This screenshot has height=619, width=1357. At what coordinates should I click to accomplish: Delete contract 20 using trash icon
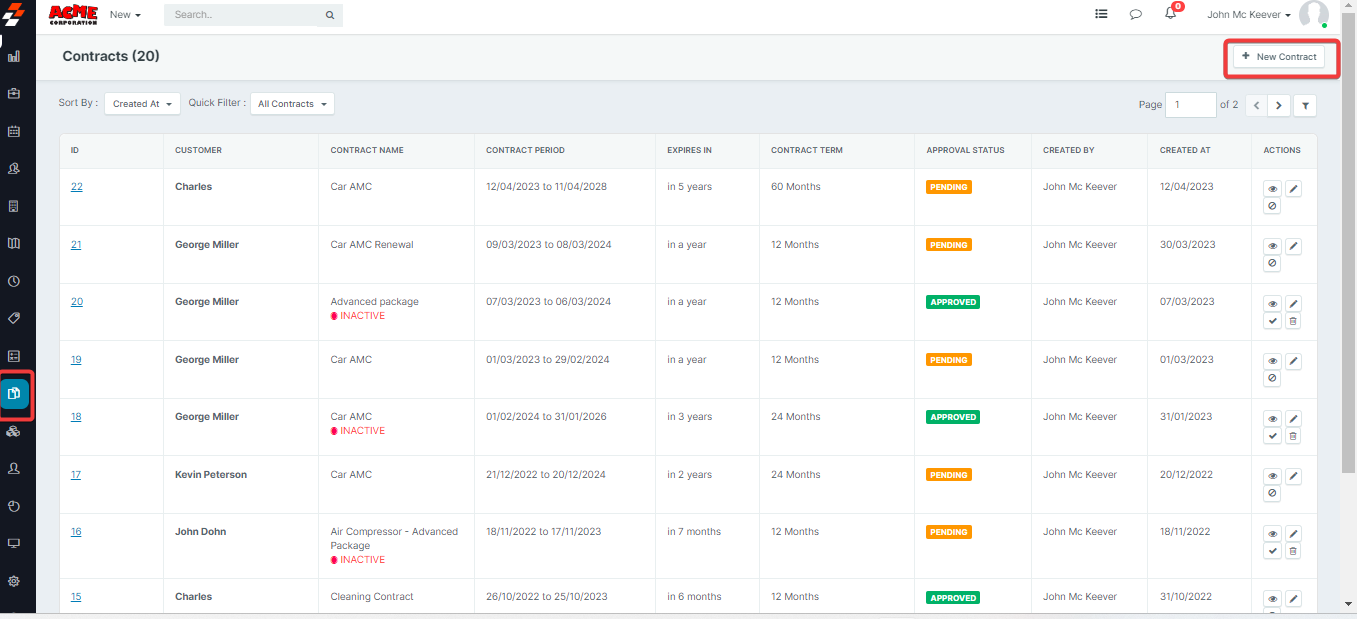1293,321
